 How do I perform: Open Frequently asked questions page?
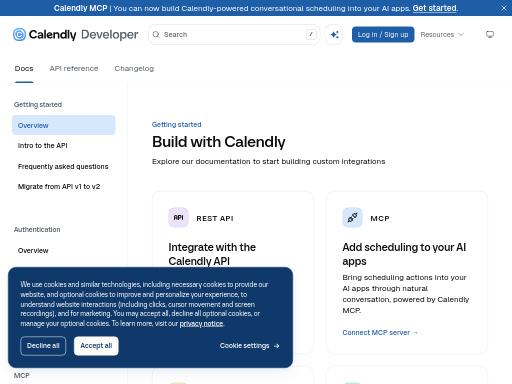click(x=63, y=166)
